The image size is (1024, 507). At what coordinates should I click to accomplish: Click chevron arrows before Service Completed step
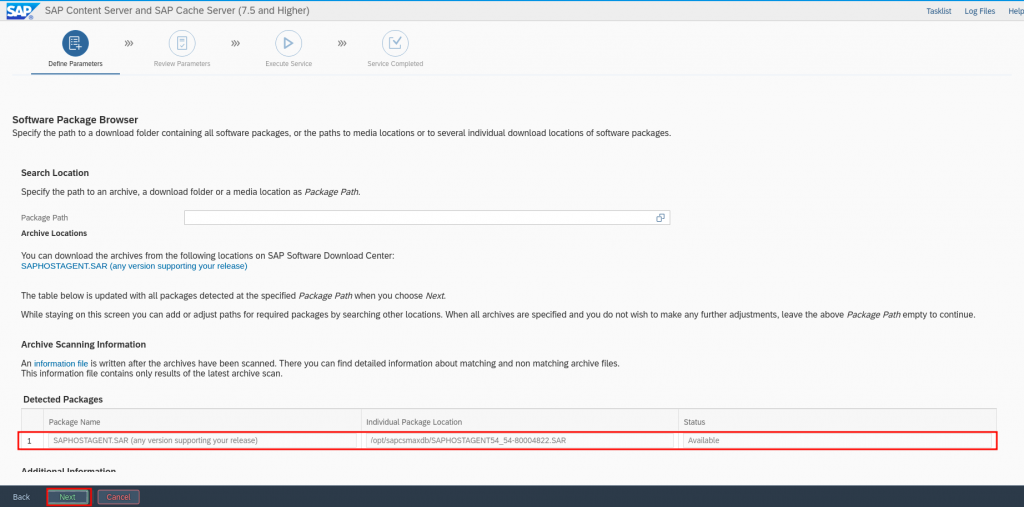click(342, 44)
